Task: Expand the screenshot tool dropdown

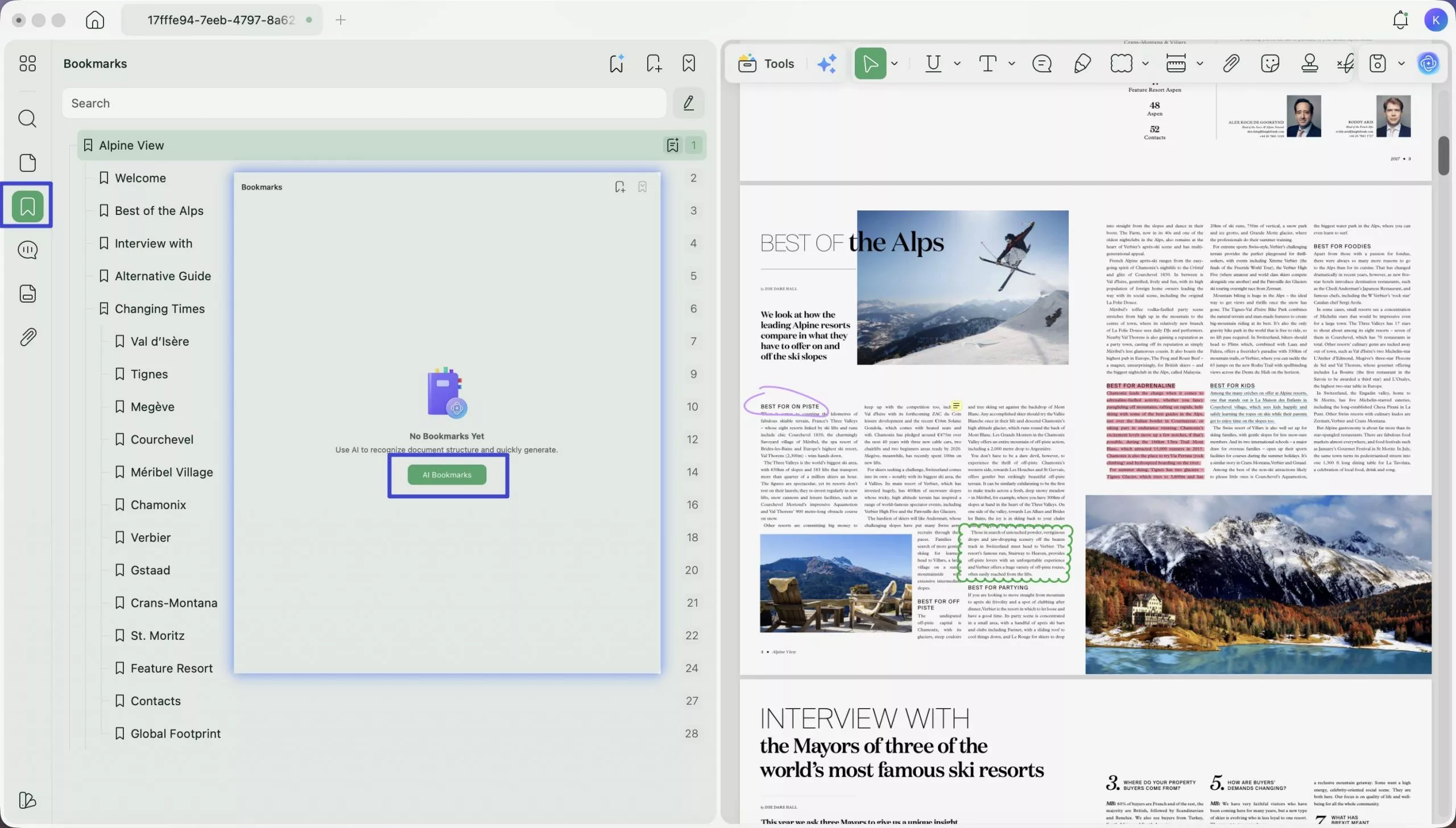Action: click(1400, 64)
